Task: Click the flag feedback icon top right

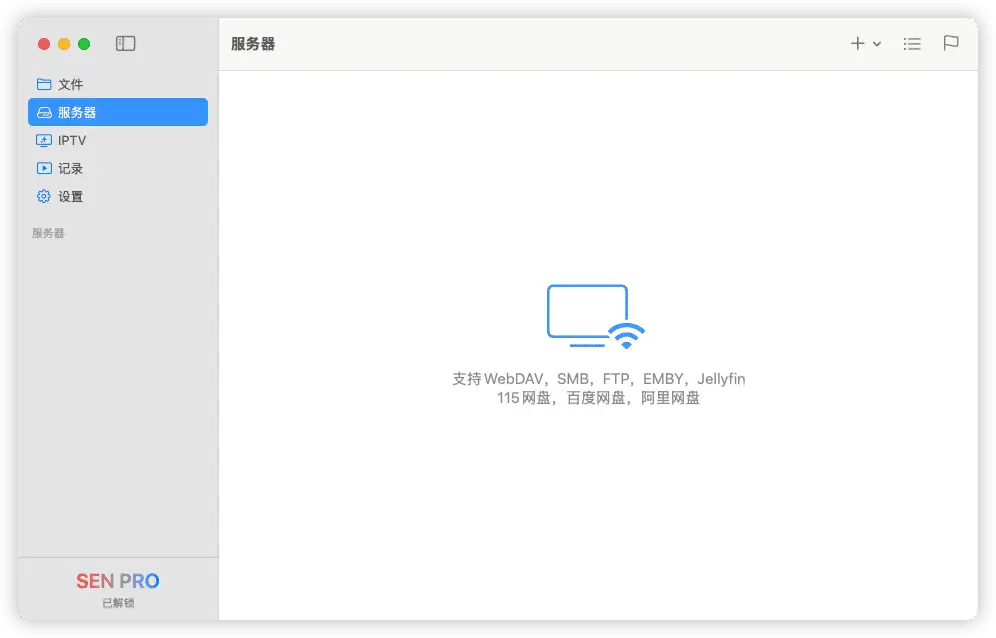Action: [x=950, y=43]
